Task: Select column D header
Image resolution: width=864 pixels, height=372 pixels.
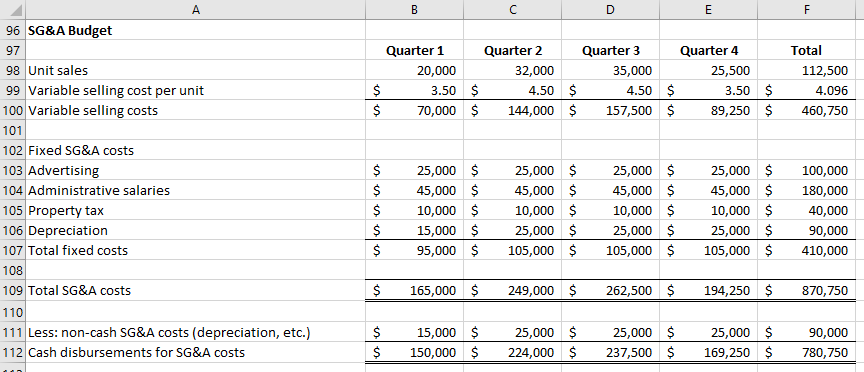Action: pos(611,9)
